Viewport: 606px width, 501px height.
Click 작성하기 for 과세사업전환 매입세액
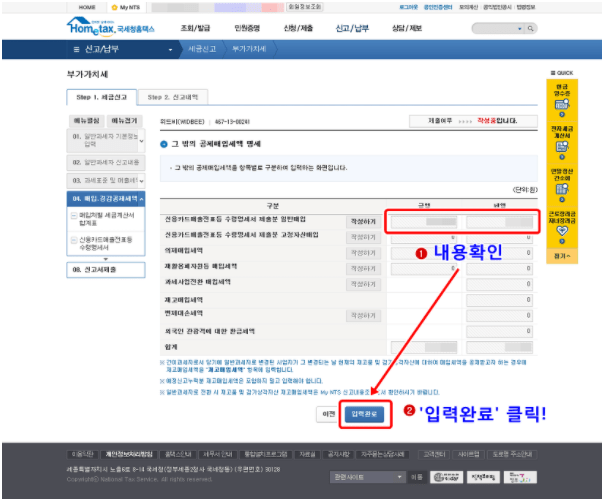(x=363, y=285)
